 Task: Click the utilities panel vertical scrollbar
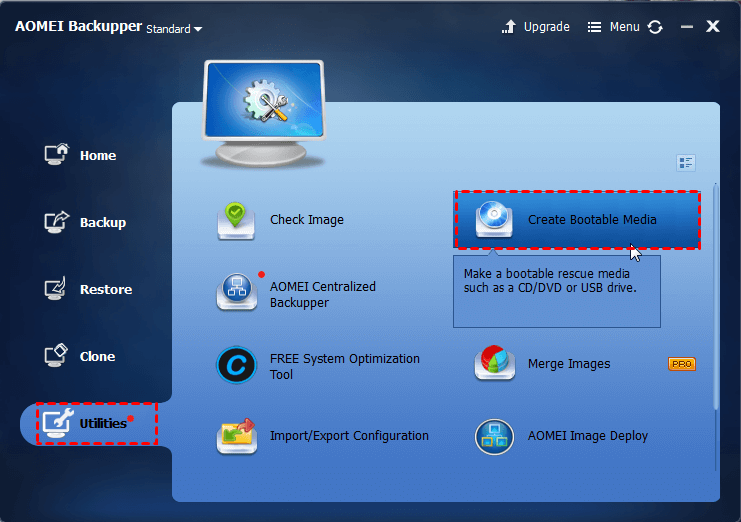715,296
